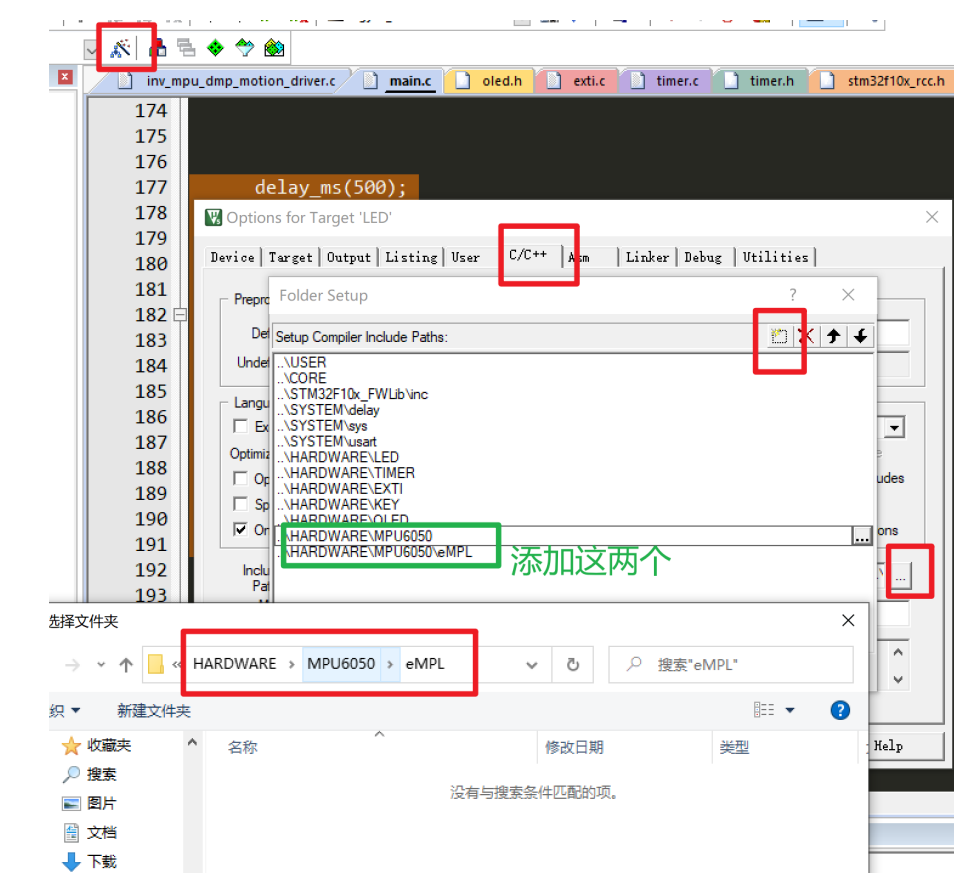Screen dimensions: 963x874
Task: Expand chevron after HARDWARE breadcrumb
Action: 292,665
